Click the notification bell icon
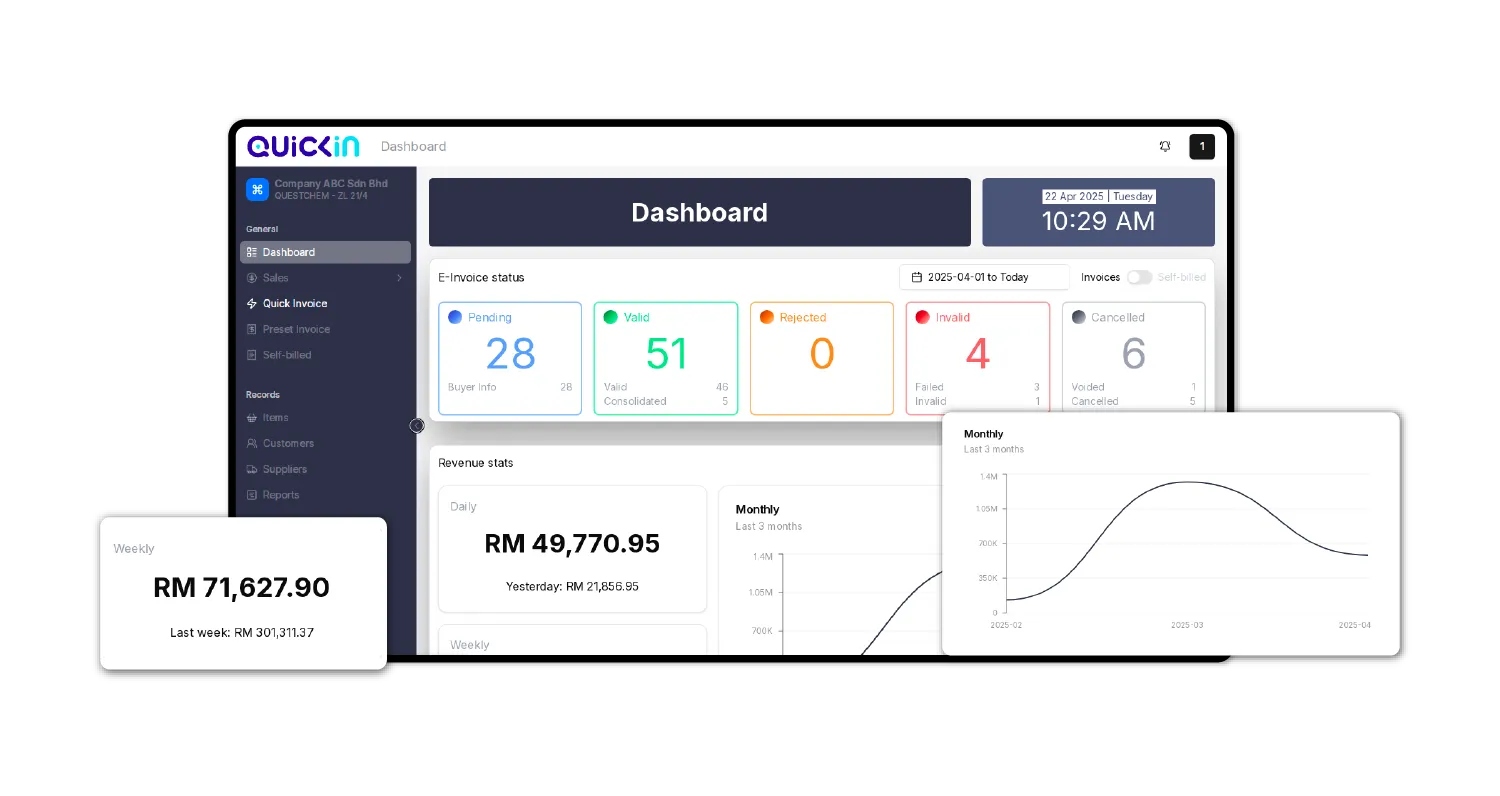This screenshot has width=1500, height=796. [1164, 146]
